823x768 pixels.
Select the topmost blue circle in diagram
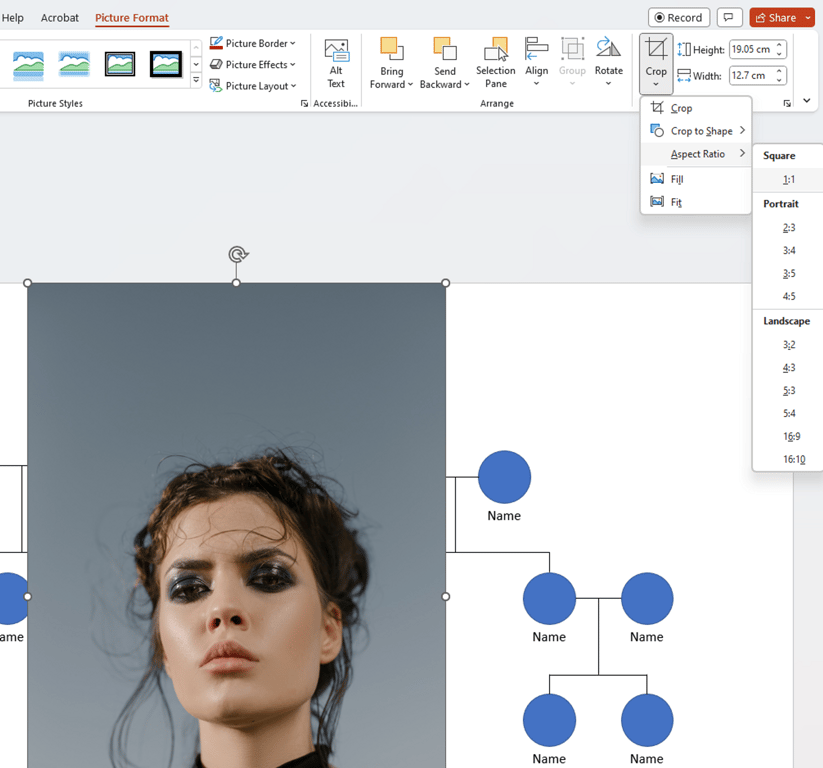(x=504, y=477)
